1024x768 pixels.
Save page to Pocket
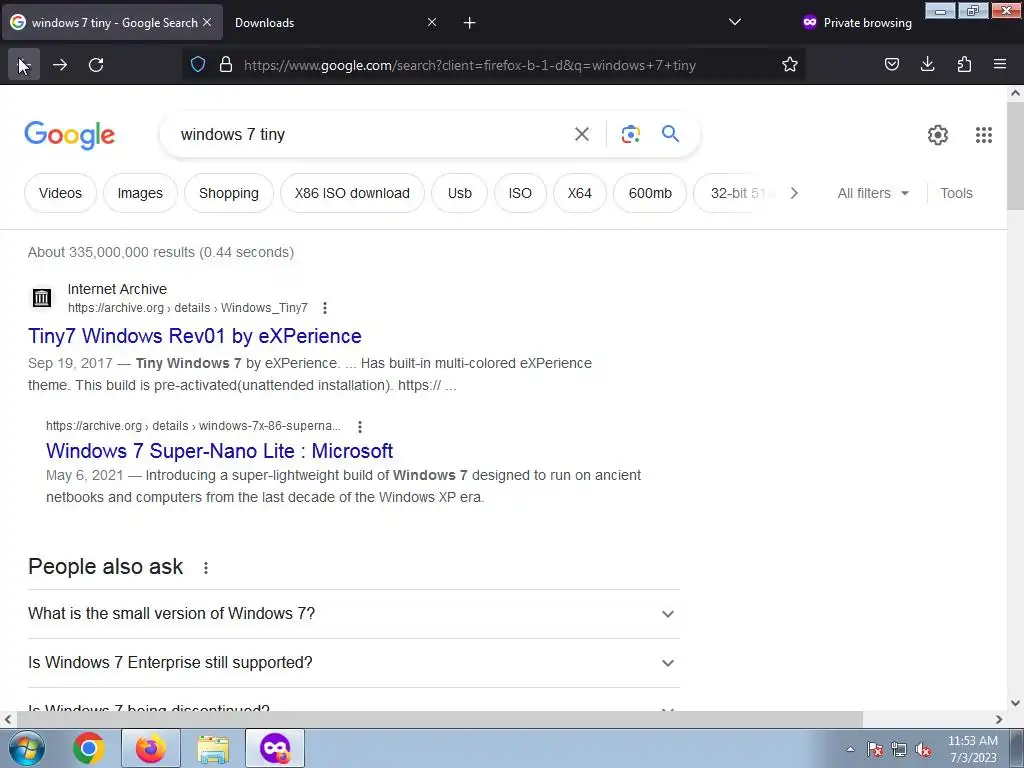(891, 65)
